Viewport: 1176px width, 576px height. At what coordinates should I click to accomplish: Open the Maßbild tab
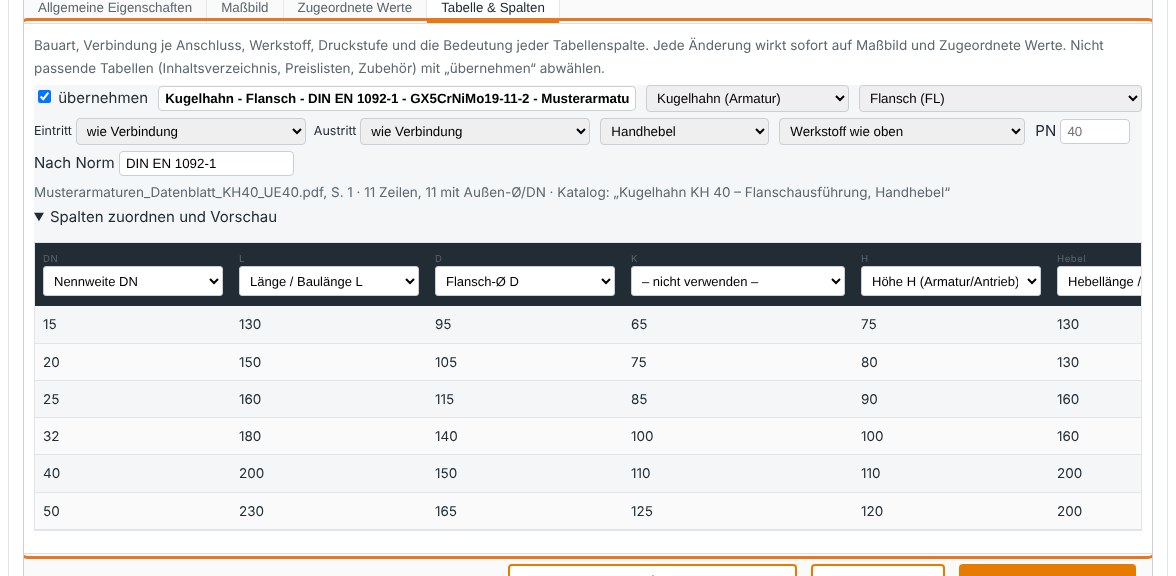coord(244,8)
